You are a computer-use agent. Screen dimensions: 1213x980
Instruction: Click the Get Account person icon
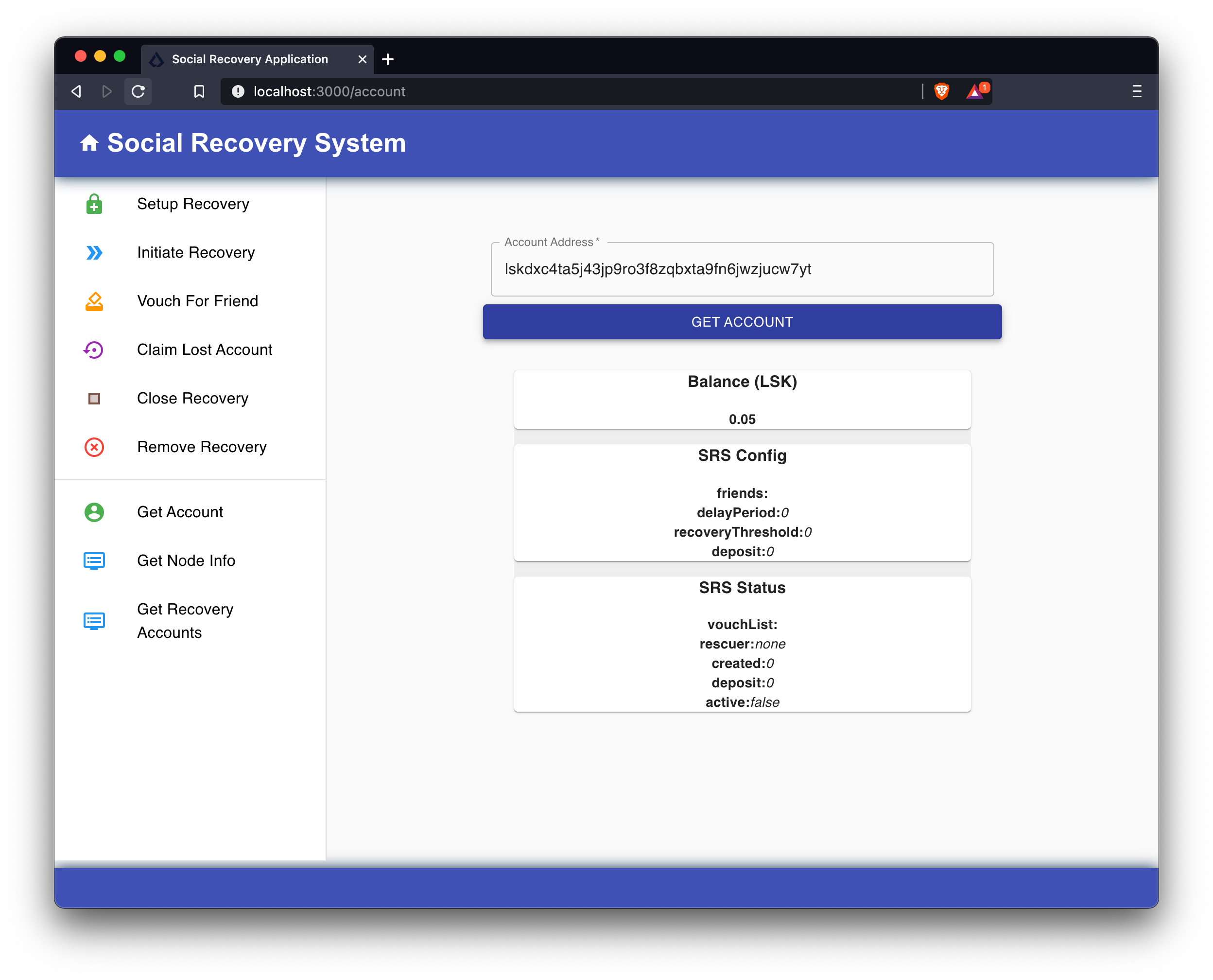[x=94, y=512]
